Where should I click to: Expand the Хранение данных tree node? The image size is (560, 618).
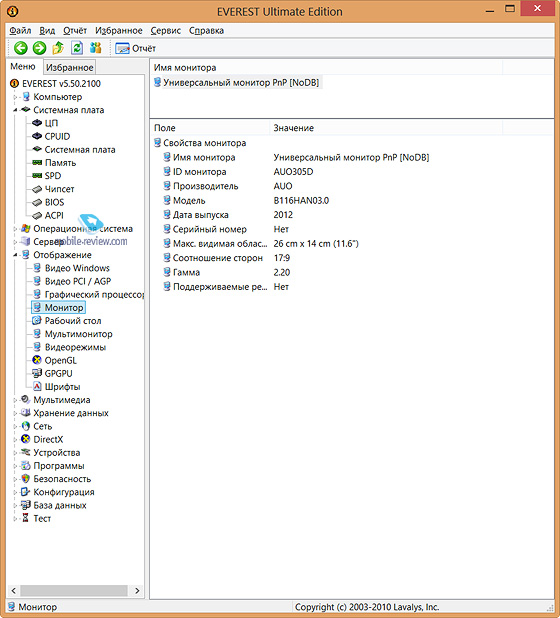(x=15, y=413)
